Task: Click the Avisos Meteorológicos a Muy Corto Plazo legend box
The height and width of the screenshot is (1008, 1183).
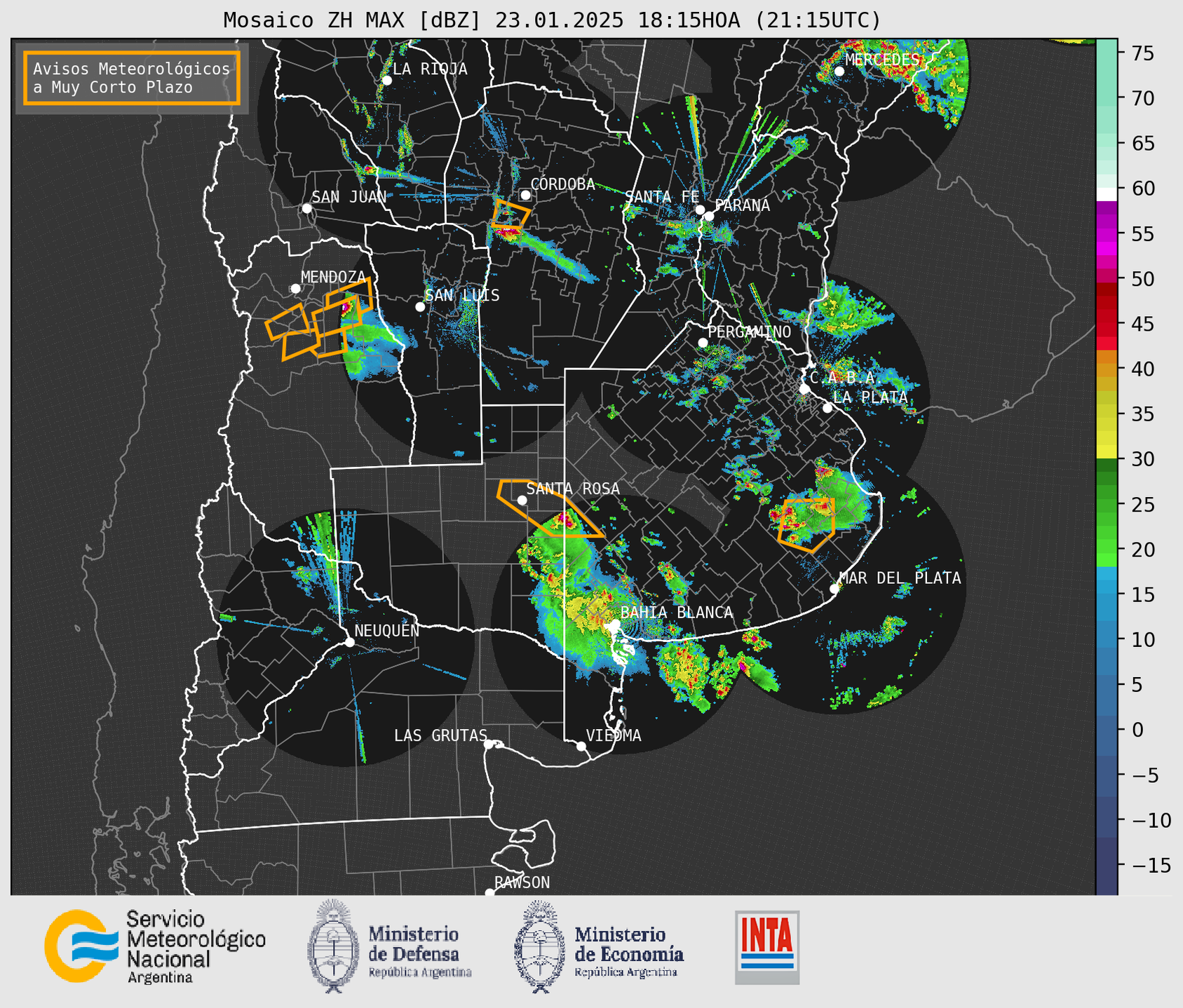Action: point(132,78)
